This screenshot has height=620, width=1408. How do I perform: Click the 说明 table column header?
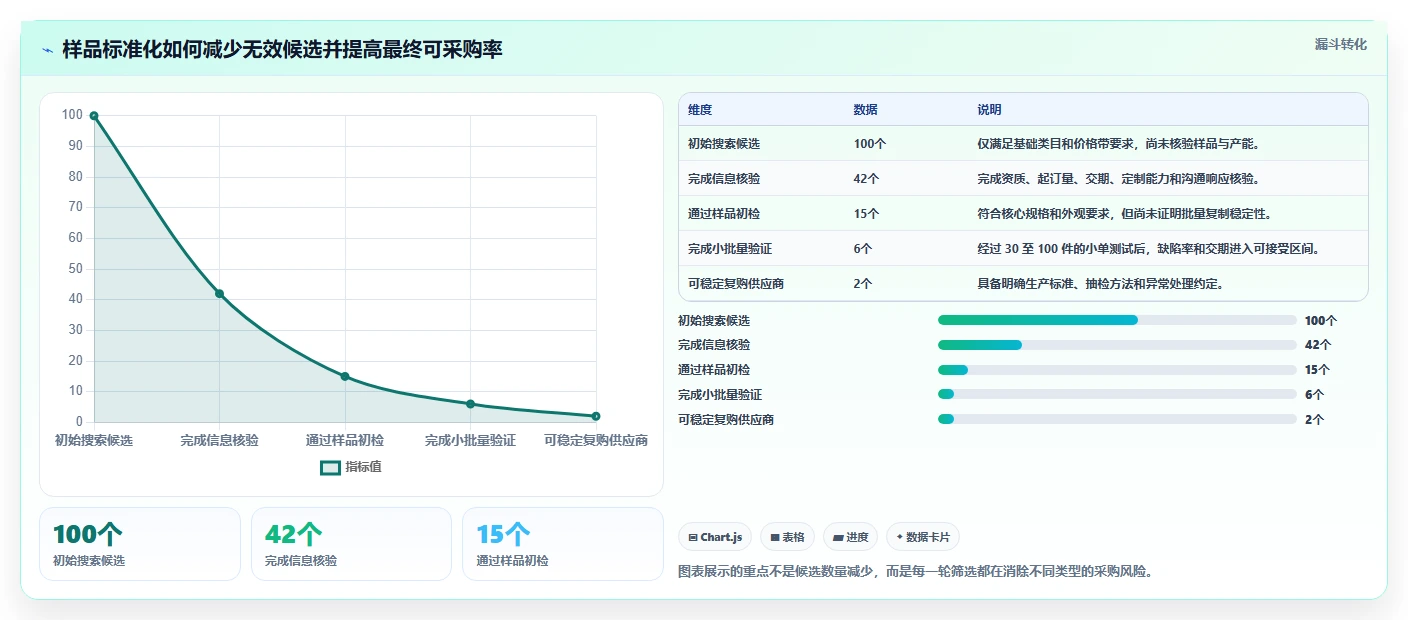(990, 110)
